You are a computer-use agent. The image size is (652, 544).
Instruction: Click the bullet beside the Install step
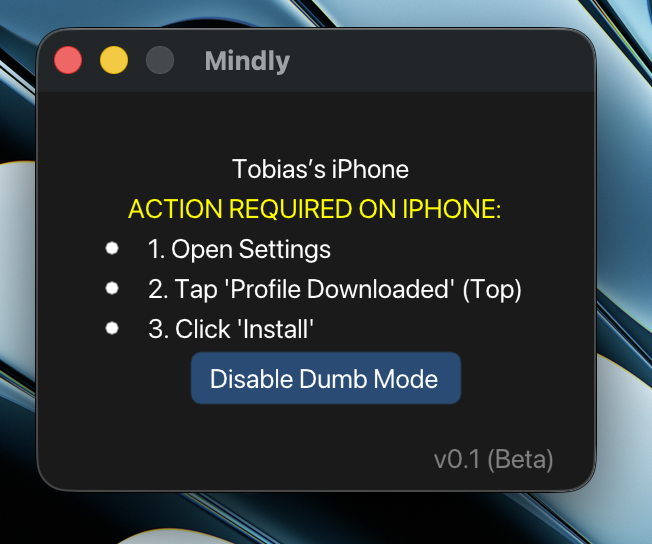[112, 328]
